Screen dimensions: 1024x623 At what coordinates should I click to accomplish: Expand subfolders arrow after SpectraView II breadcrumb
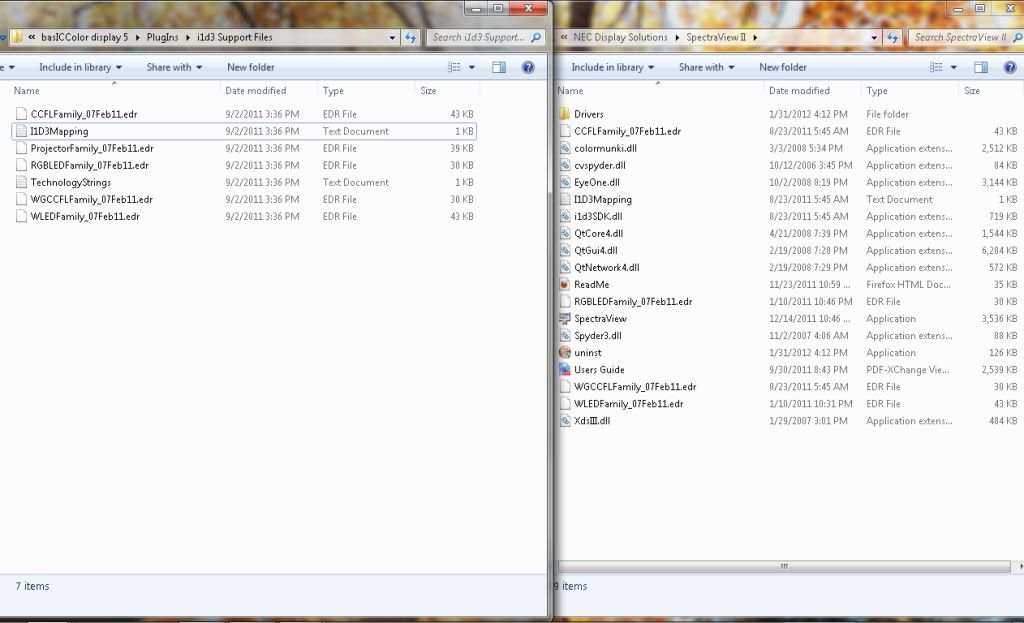755,37
